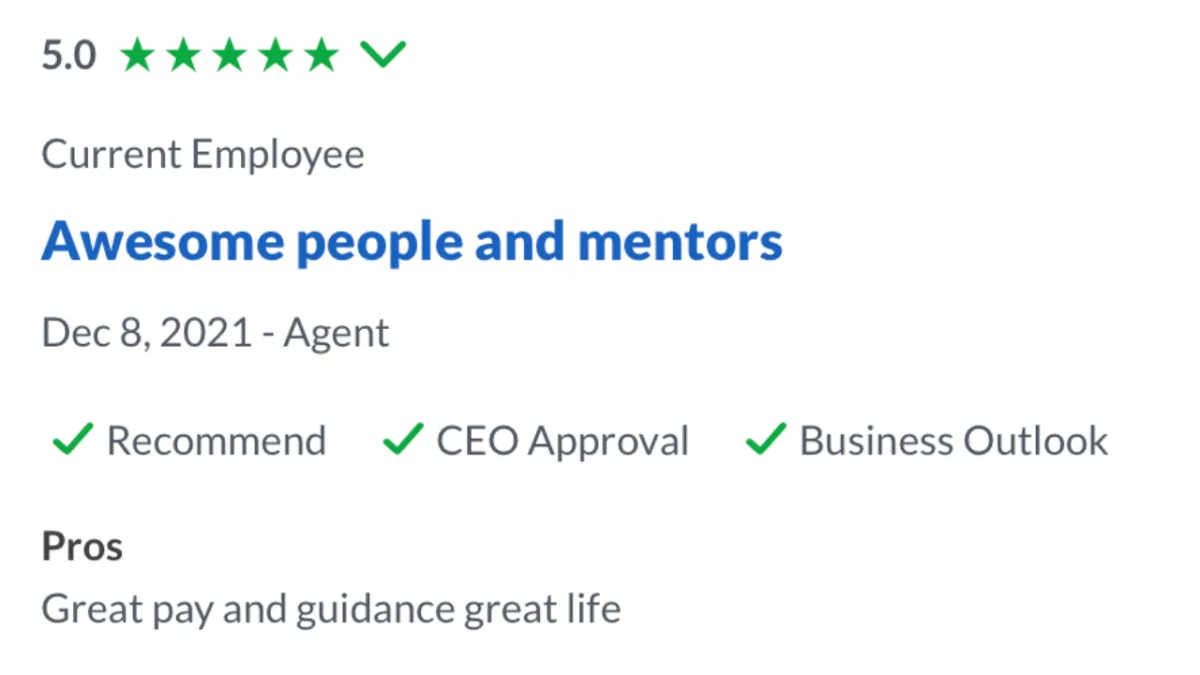Viewport: 1200px width, 675px height.
Task: Click the Recommend label
Action: 216,441
